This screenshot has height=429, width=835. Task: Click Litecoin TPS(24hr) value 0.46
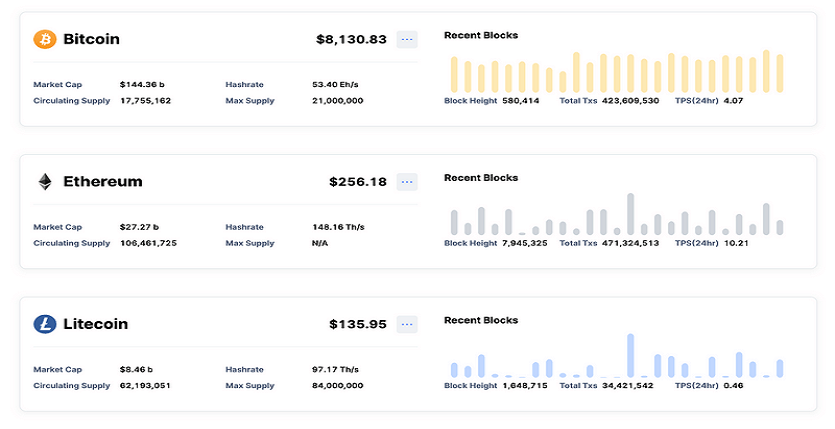[x=733, y=385]
